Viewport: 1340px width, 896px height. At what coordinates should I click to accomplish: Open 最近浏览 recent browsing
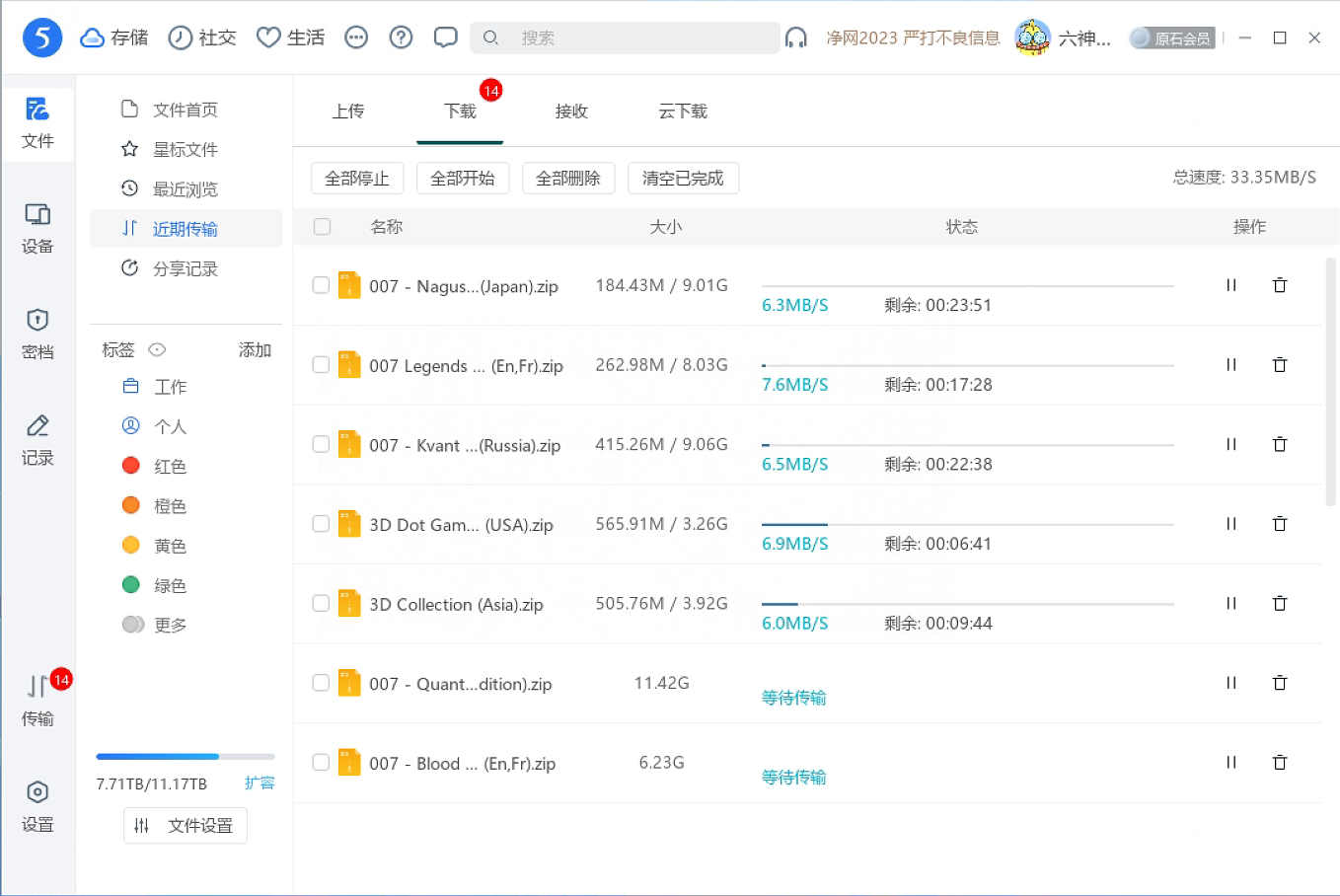tap(186, 188)
